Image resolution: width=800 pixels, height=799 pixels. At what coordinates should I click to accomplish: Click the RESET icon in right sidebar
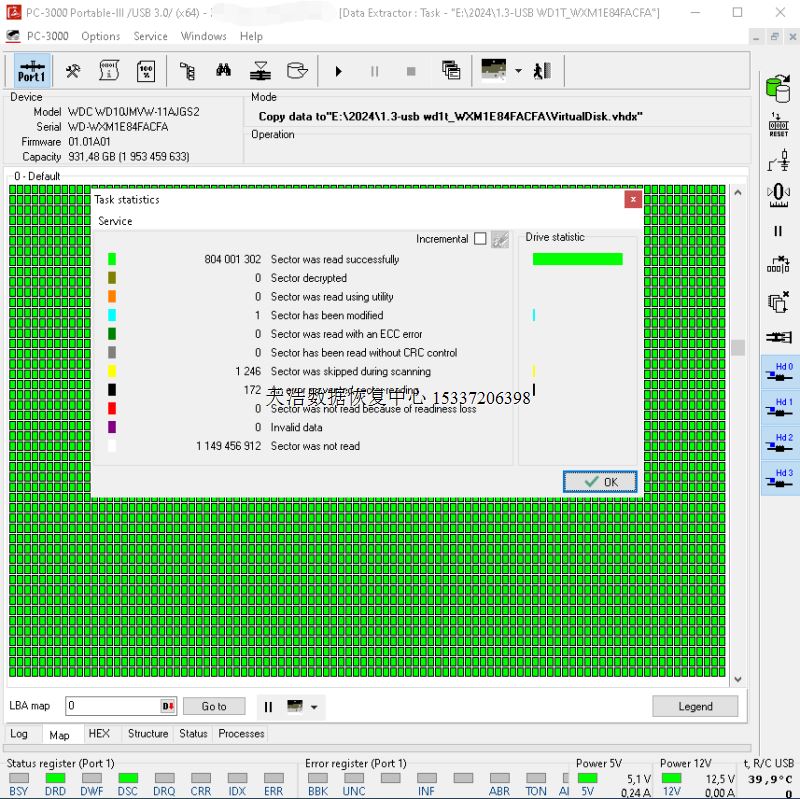click(778, 125)
